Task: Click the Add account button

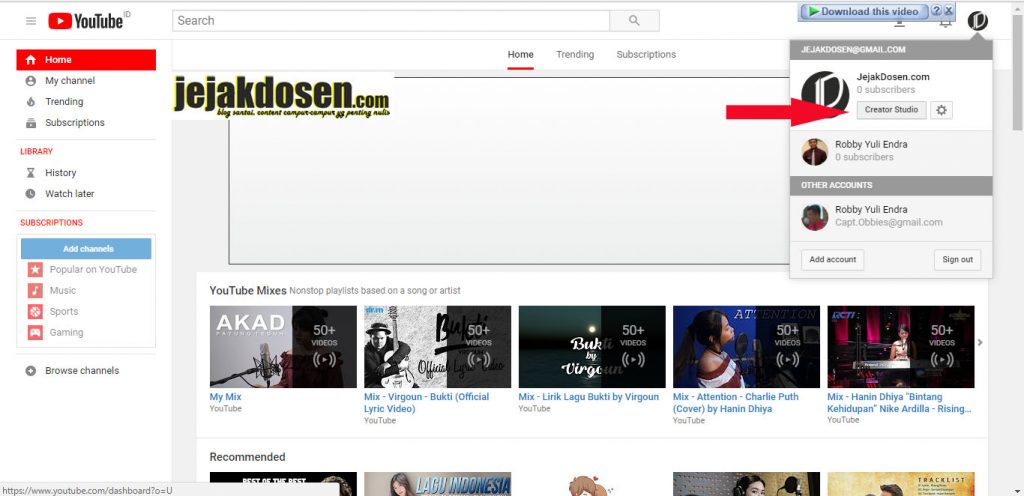Action: tap(833, 260)
